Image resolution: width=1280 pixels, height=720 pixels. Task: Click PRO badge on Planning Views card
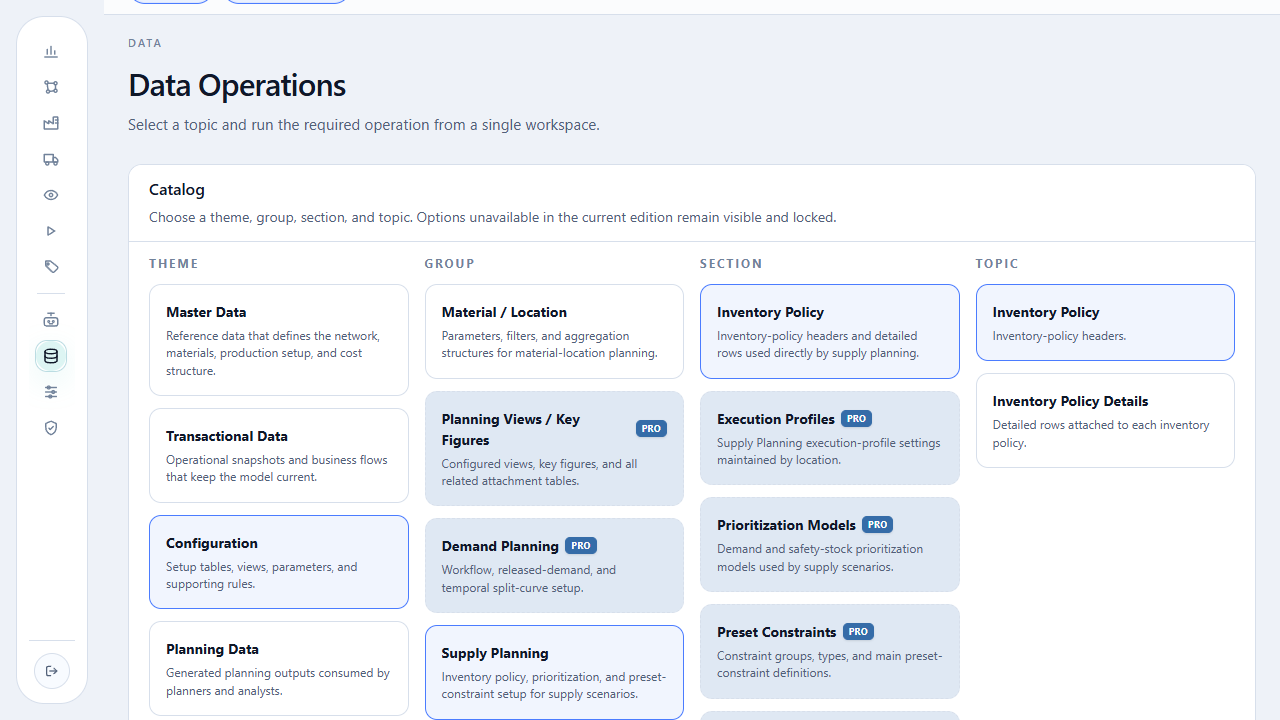651,429
